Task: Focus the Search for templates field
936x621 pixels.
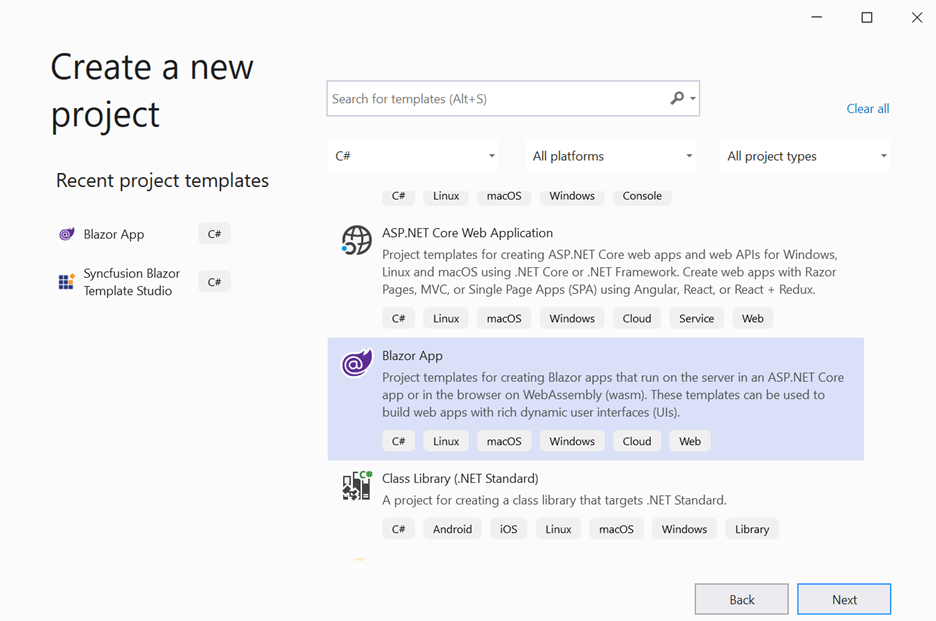Action: 495,99
